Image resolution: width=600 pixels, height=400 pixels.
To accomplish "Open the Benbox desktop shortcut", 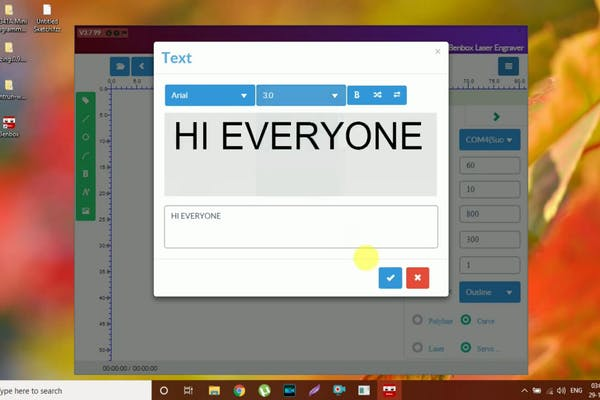I will pyautogui.click(x=9, y=127).
